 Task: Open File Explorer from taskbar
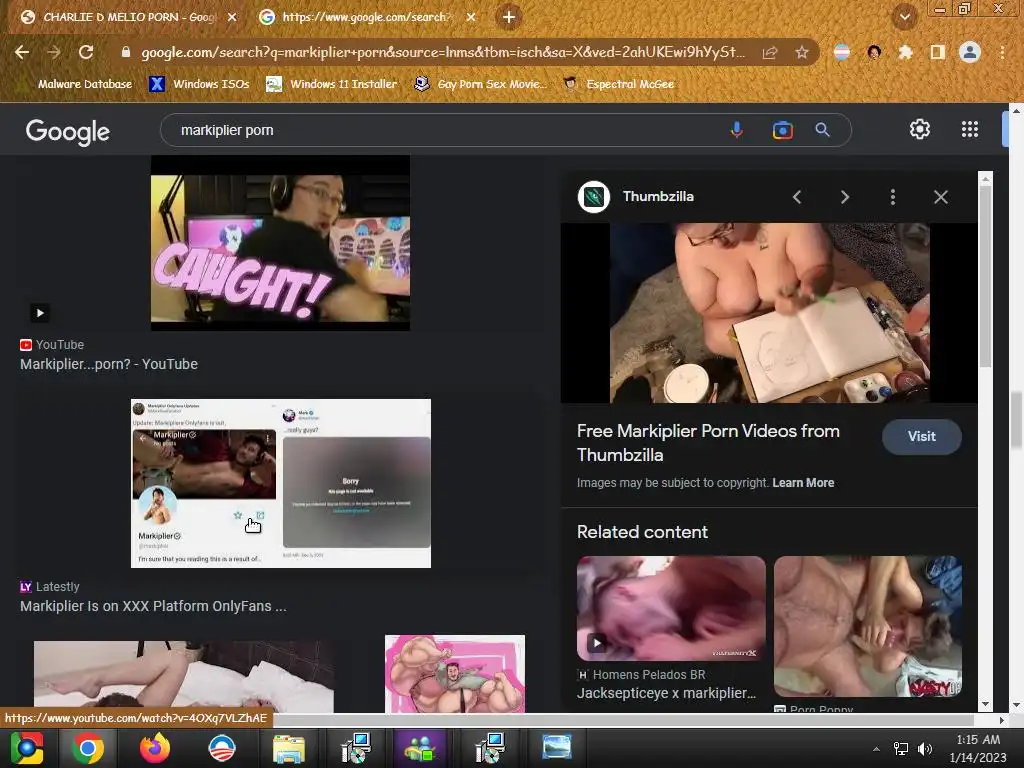pyautogui.click(x=289, y=748)
